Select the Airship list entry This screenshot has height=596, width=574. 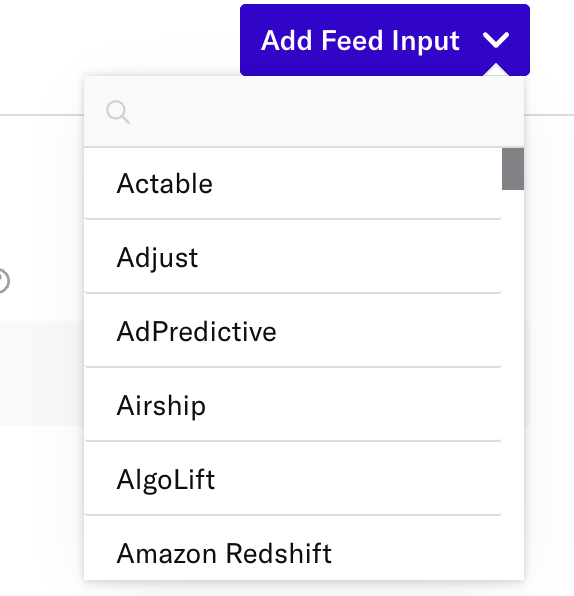[293, 405]
